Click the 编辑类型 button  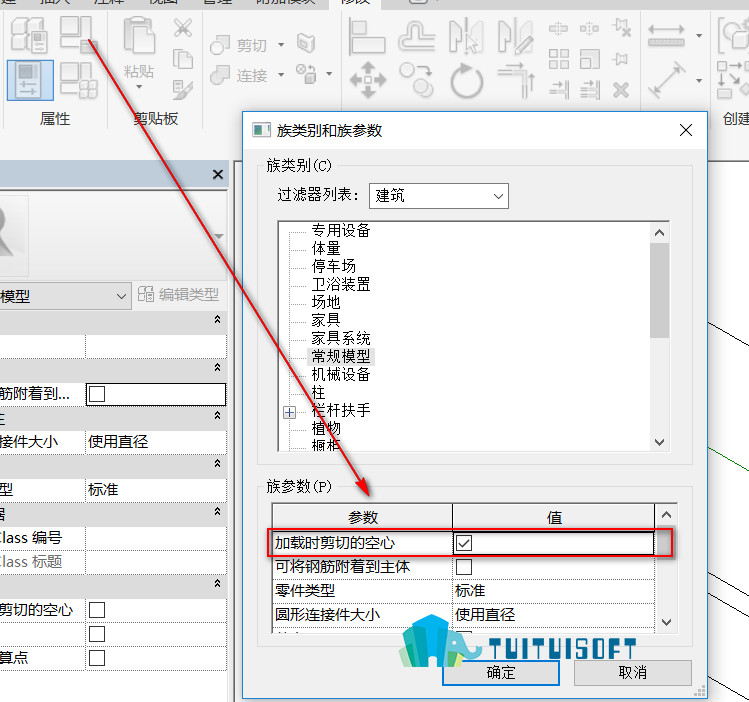[x=179, y=295]
